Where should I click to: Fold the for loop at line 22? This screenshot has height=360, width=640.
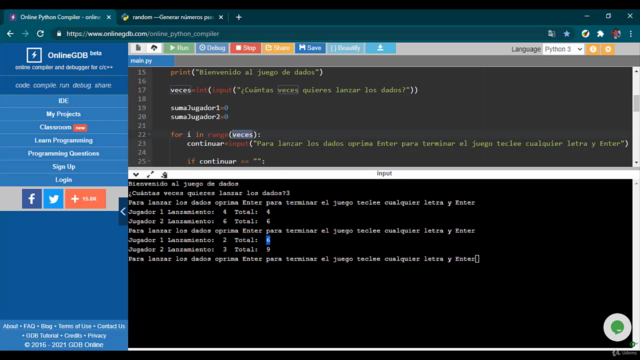coord(149,134)
